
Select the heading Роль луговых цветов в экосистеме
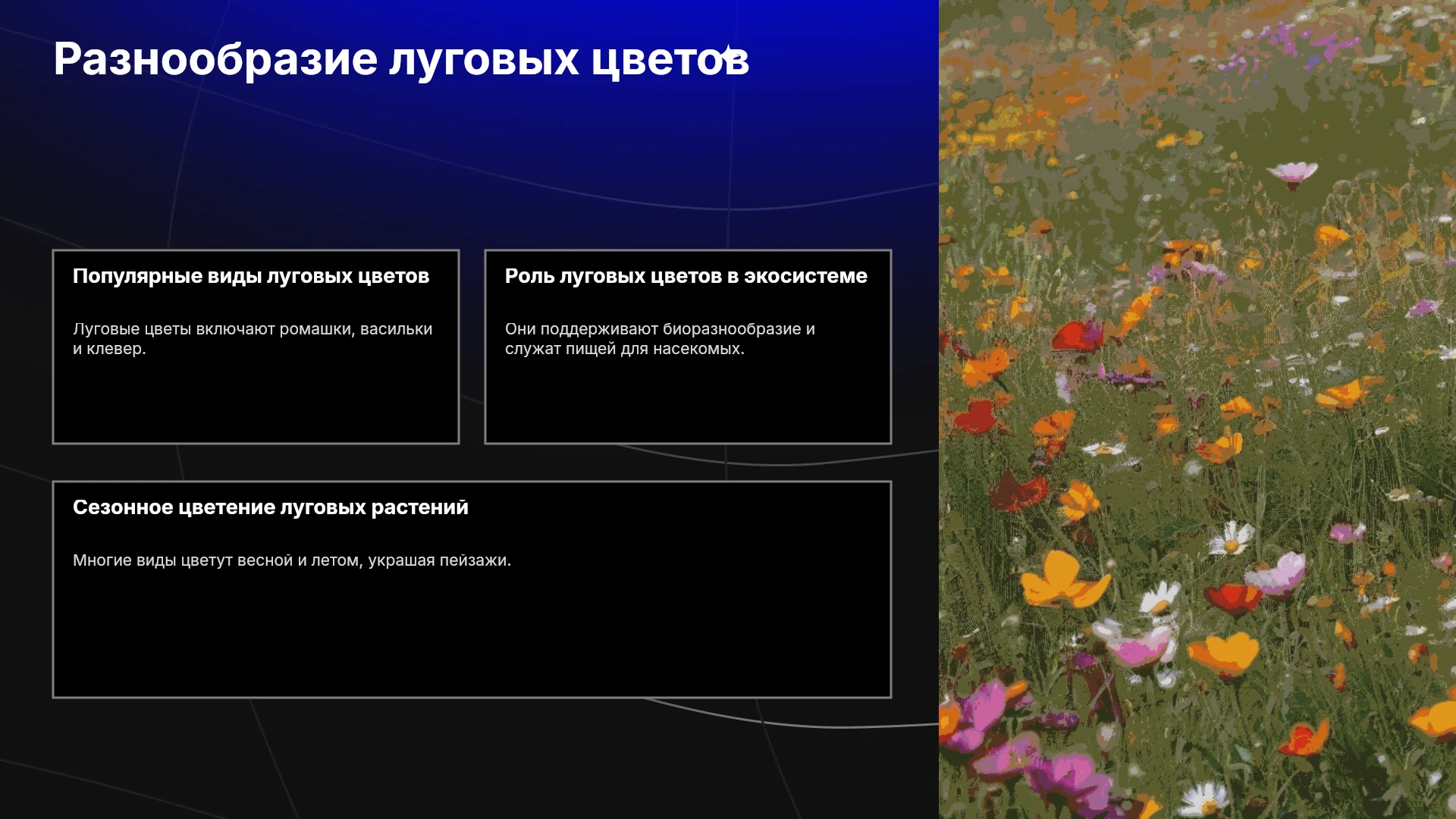tap(686, 276)
